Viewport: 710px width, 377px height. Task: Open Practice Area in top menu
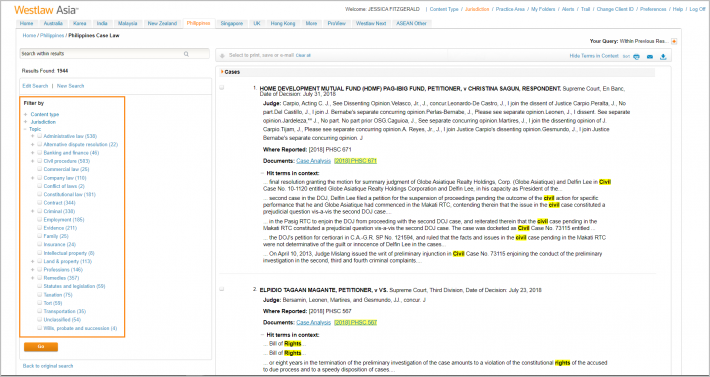510,9
